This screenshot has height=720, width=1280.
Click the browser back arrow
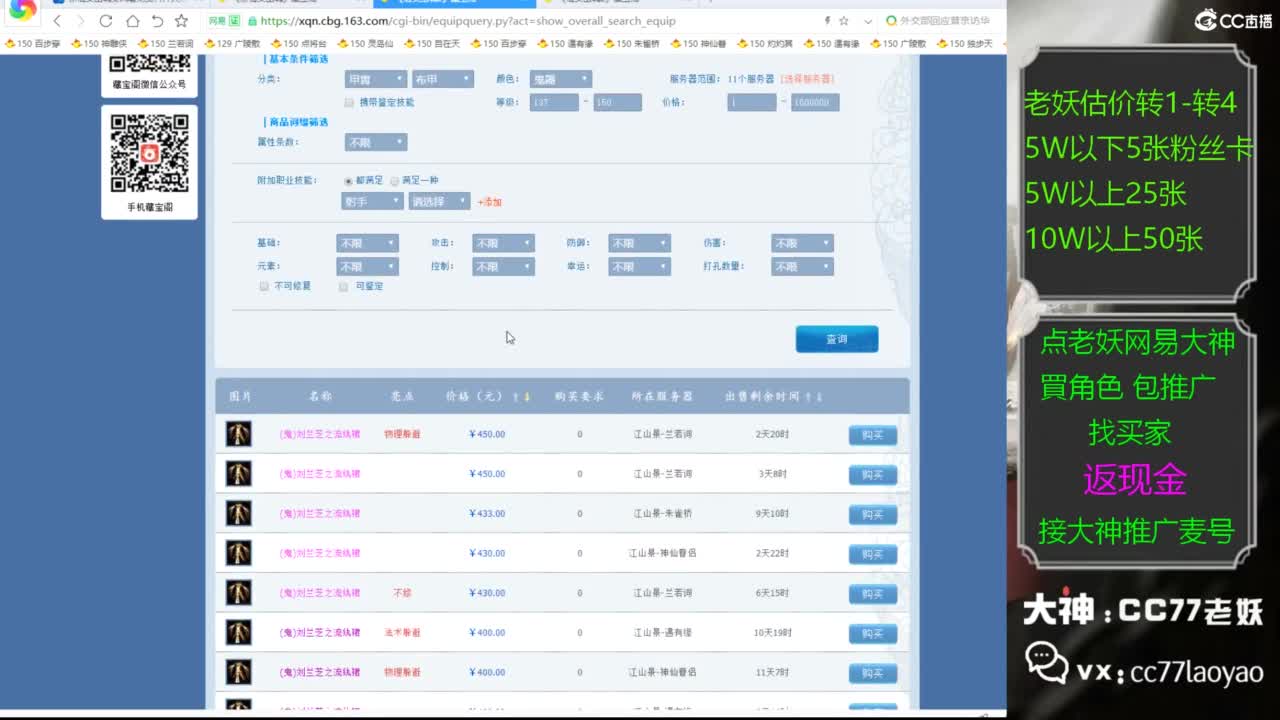point(57,21)
